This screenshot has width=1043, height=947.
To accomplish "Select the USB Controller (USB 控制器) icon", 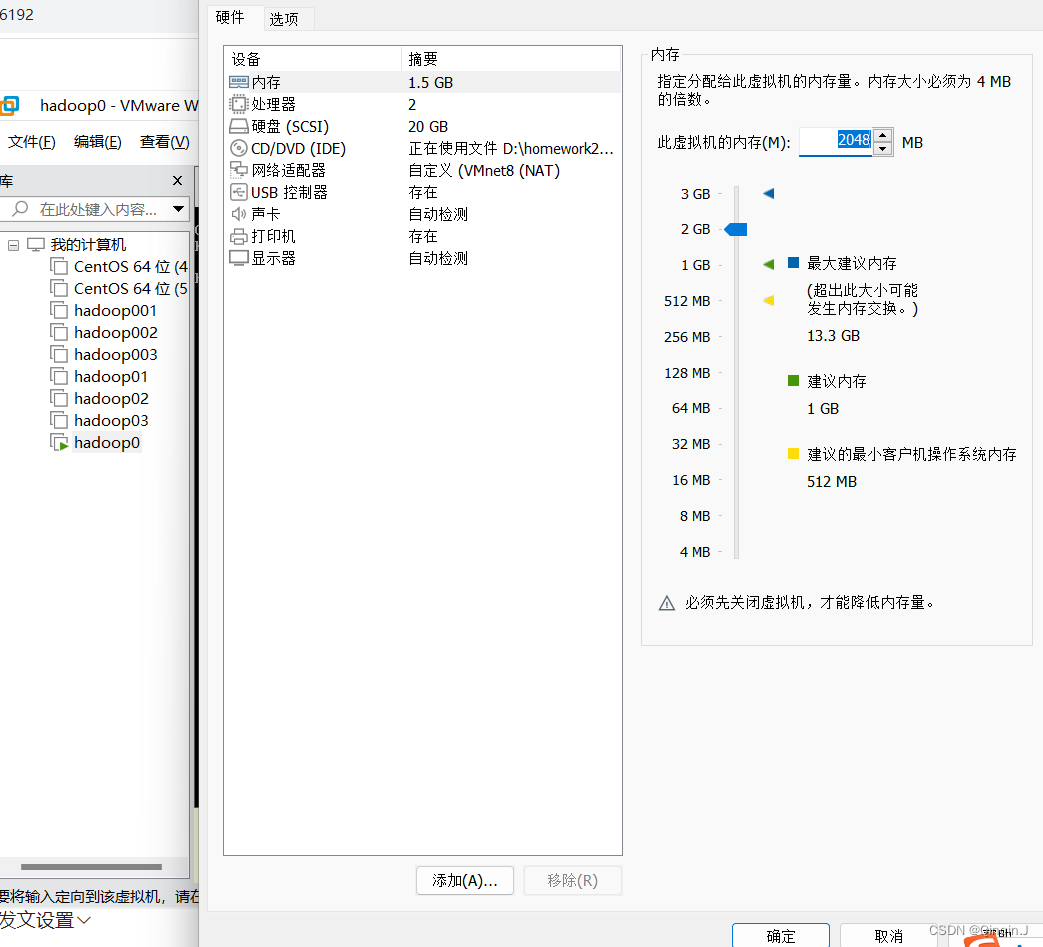I will pos(238,192).
